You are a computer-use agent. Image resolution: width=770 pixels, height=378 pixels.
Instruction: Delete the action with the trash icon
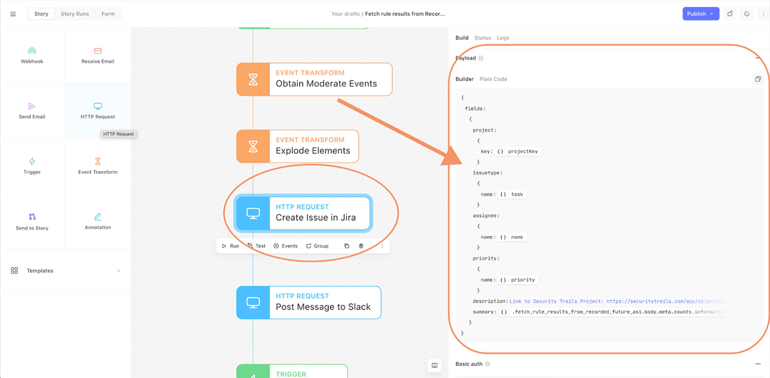pos(361,246)
